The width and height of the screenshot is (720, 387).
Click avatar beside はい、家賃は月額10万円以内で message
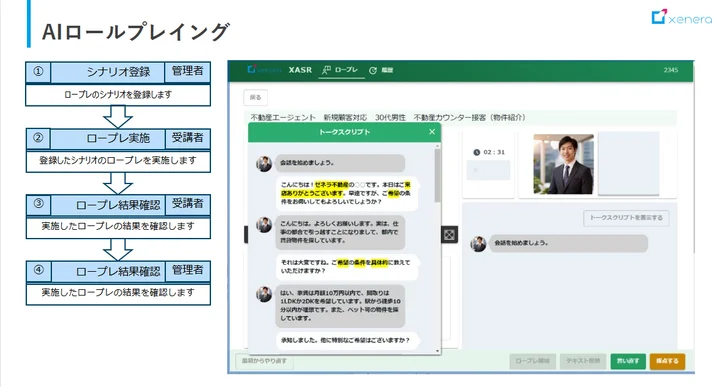click(264, 294)
